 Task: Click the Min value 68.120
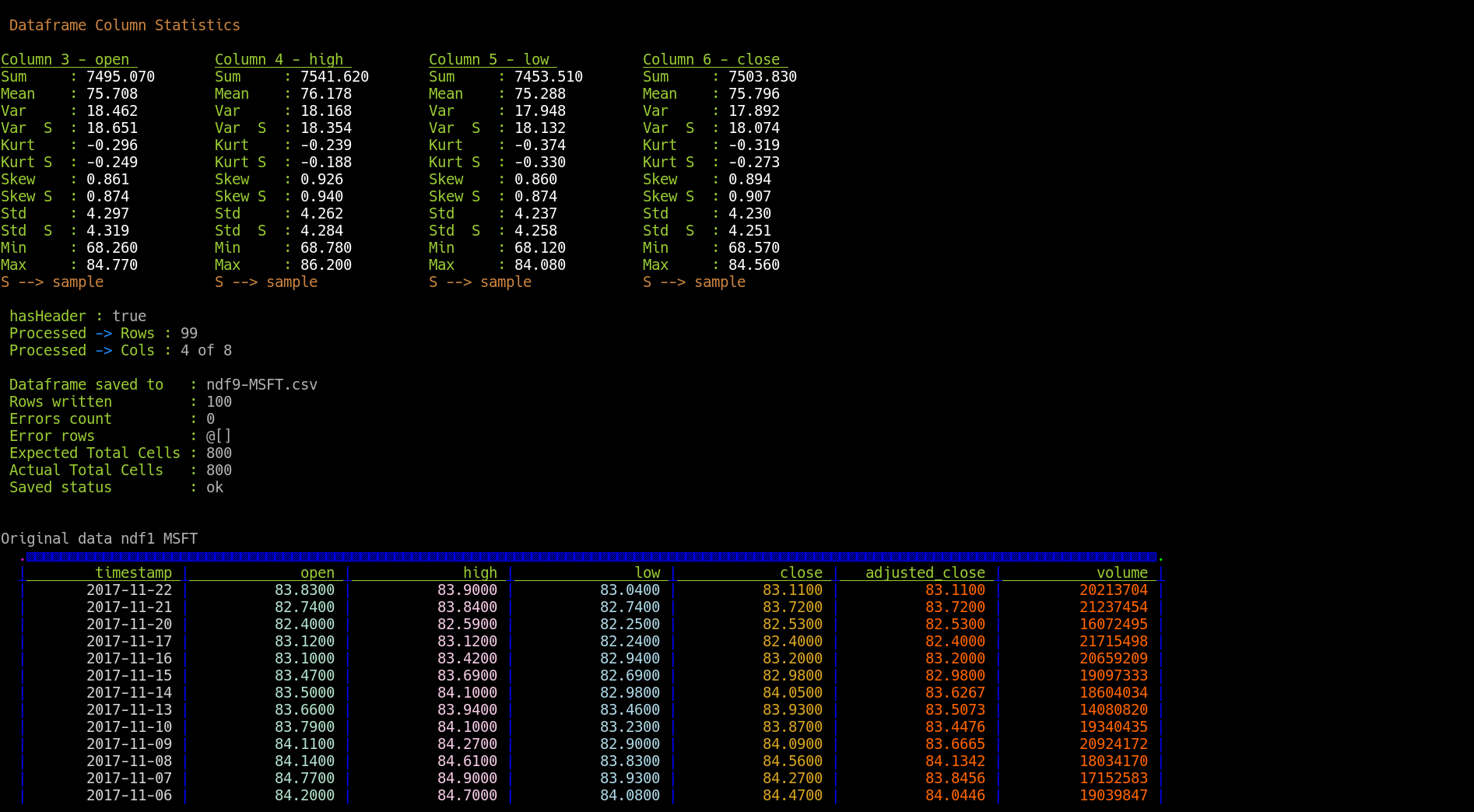coord(540,247)
